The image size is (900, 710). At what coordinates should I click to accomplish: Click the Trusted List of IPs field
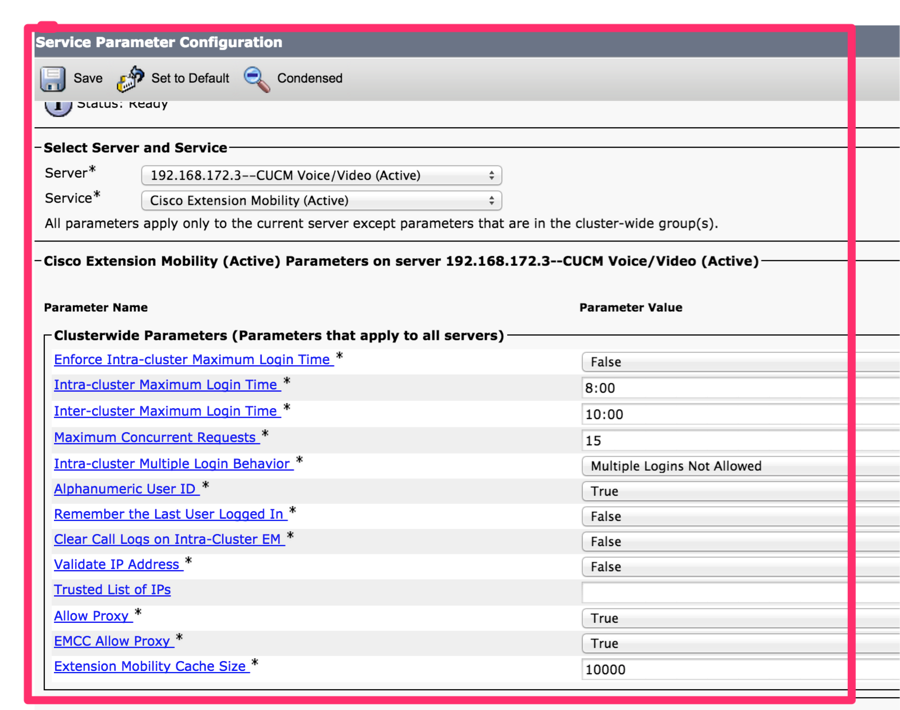click(740, 592)
